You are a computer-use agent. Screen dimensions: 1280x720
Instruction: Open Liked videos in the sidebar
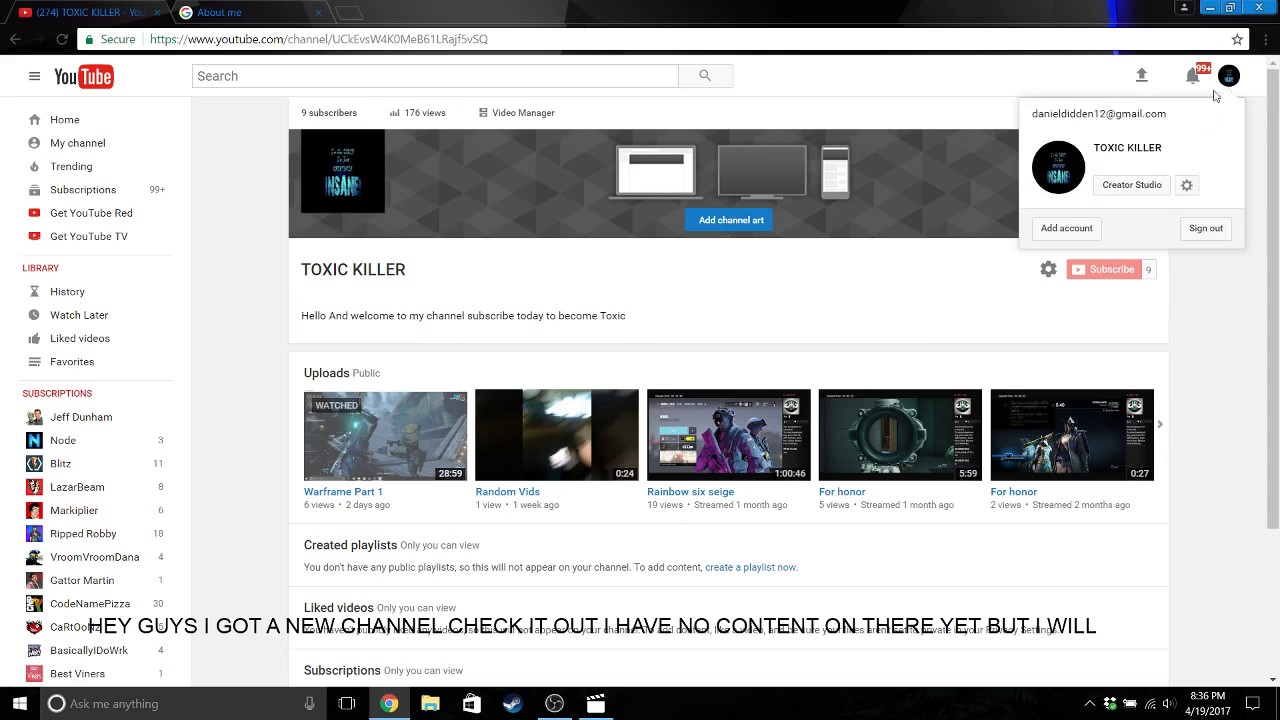(80, 338)
